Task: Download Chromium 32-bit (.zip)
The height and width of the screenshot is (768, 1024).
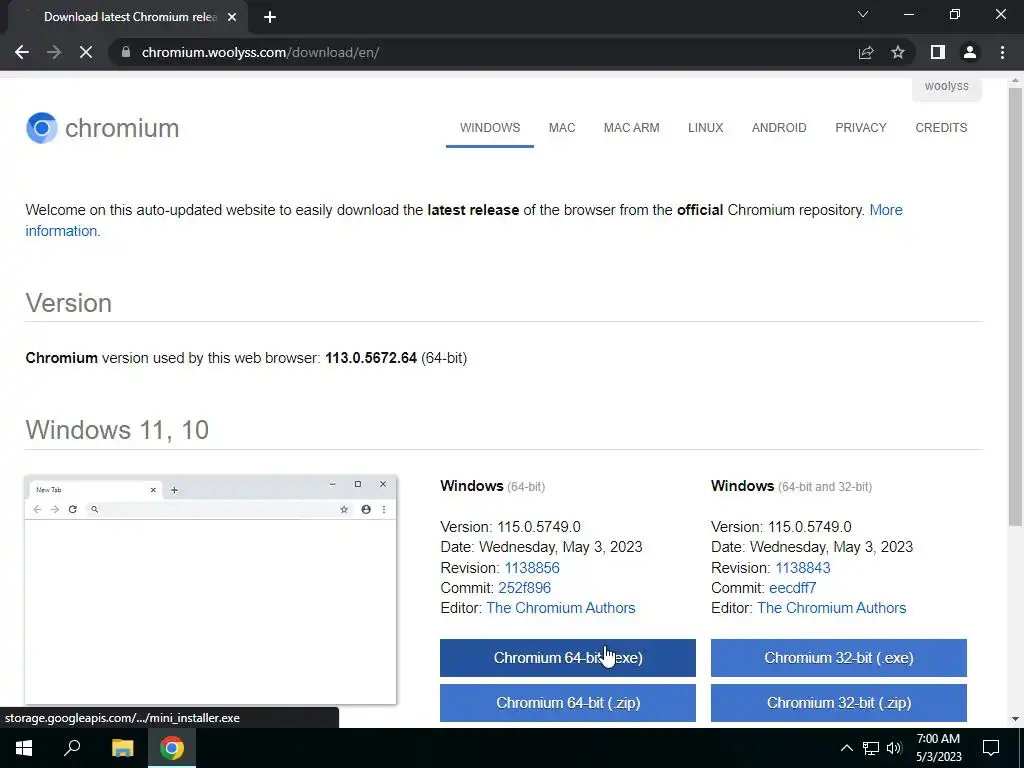Action: coord(839,703)
